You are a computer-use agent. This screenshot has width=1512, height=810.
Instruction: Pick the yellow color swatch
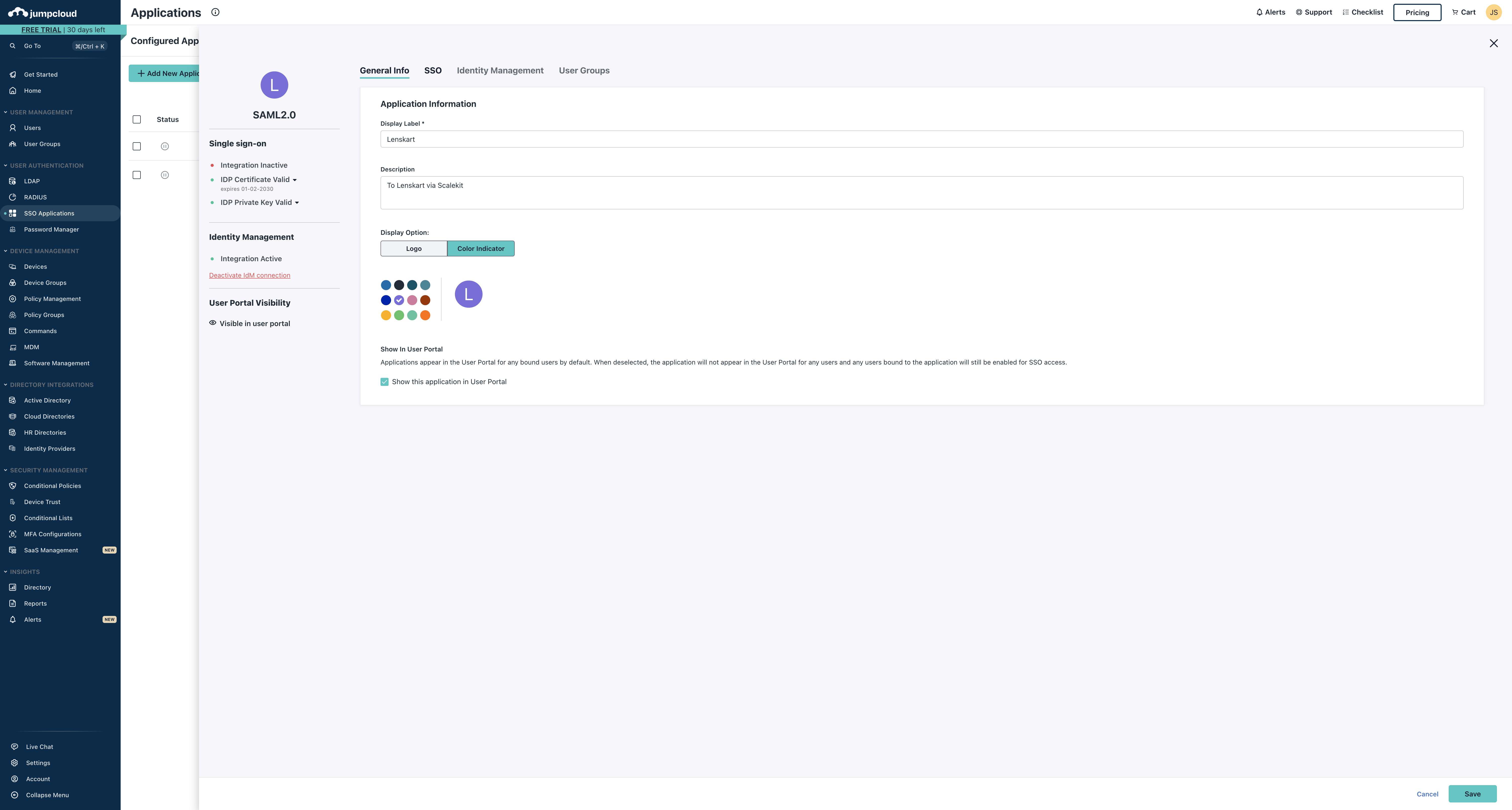(x=386, y=316)
